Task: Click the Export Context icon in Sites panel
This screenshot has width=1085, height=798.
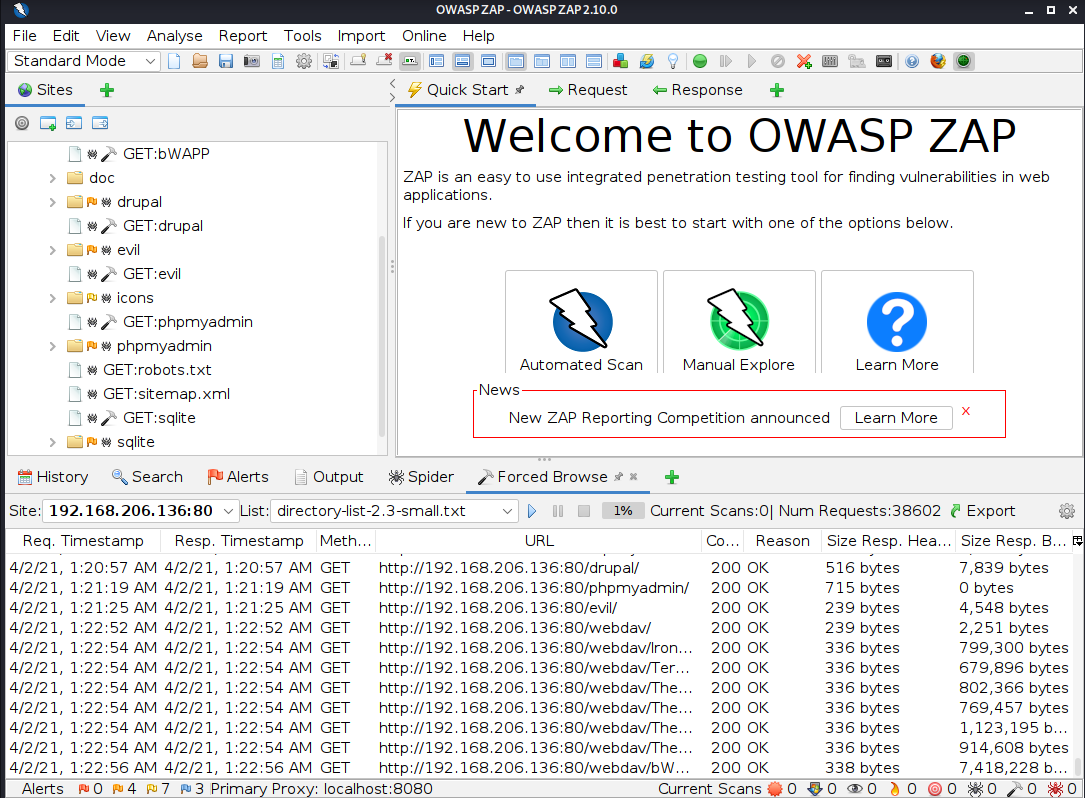Action: coord(100,123)
